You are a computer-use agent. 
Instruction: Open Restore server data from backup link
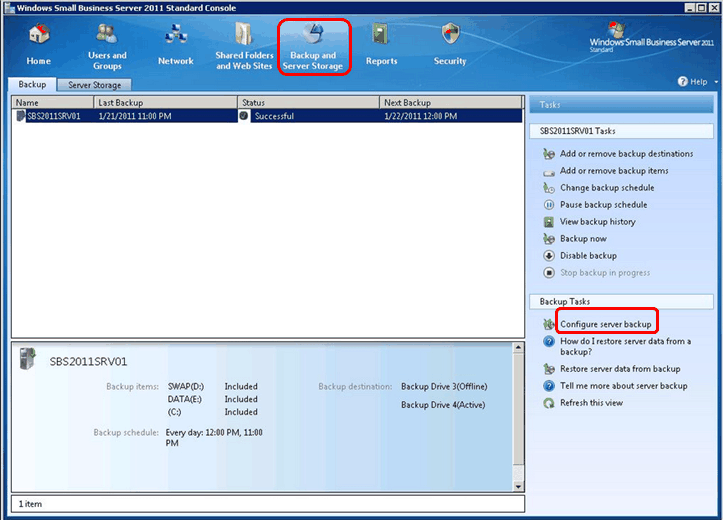point(620,369)
